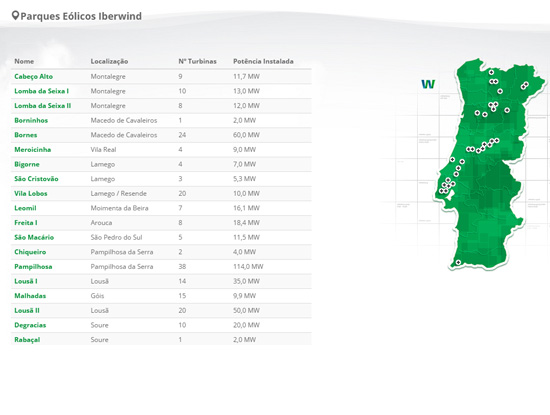The image size is (550, 415).
Task: Click the Nº Turbinas column header
Action: pyautogui.click(x=197, y=61)
